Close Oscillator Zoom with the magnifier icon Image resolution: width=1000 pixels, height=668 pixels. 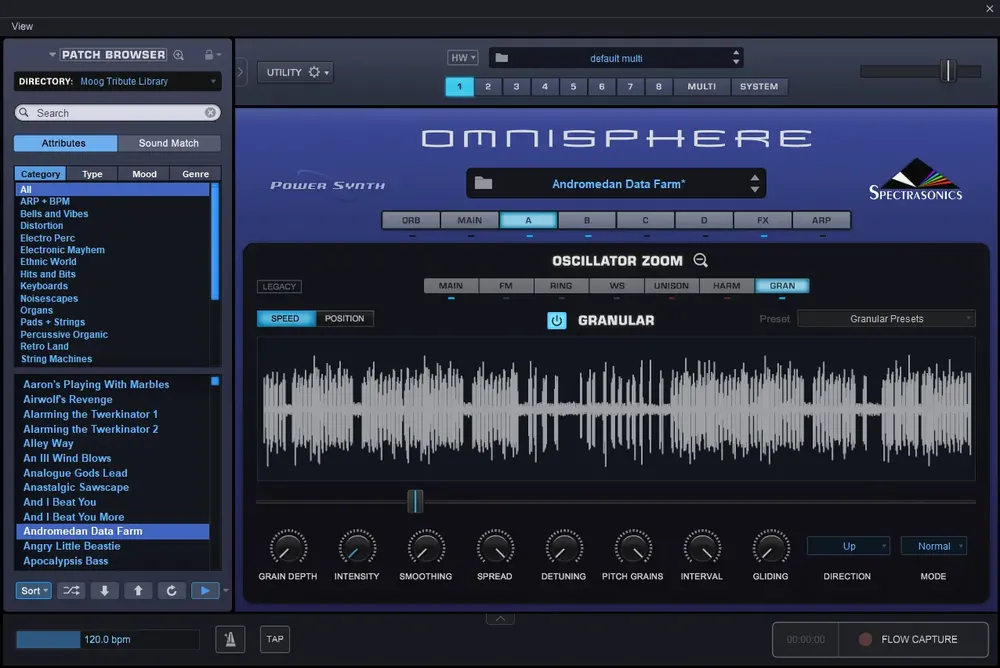coord(700,260)
